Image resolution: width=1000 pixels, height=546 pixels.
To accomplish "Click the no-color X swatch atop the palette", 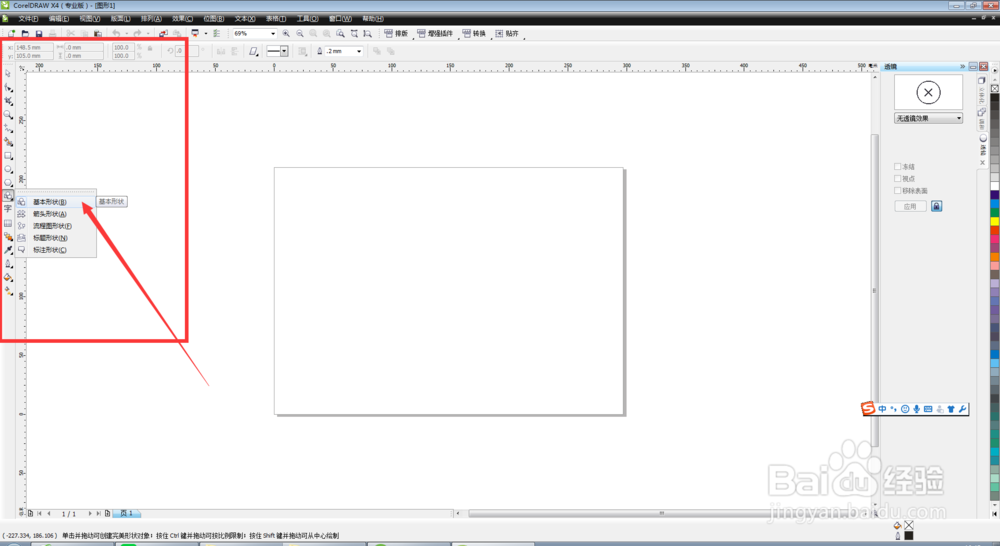I will [x=994, y=89].
